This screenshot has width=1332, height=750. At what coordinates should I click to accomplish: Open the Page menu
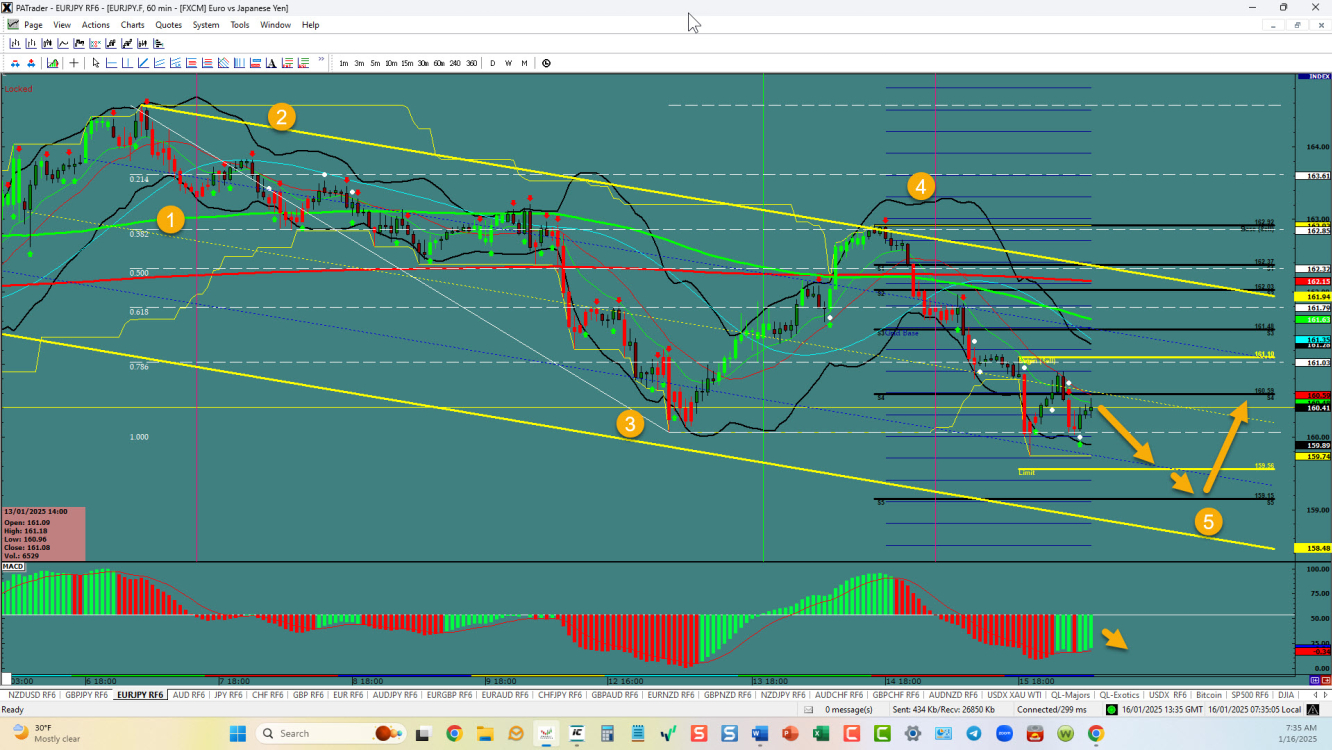tap(33, 25)
